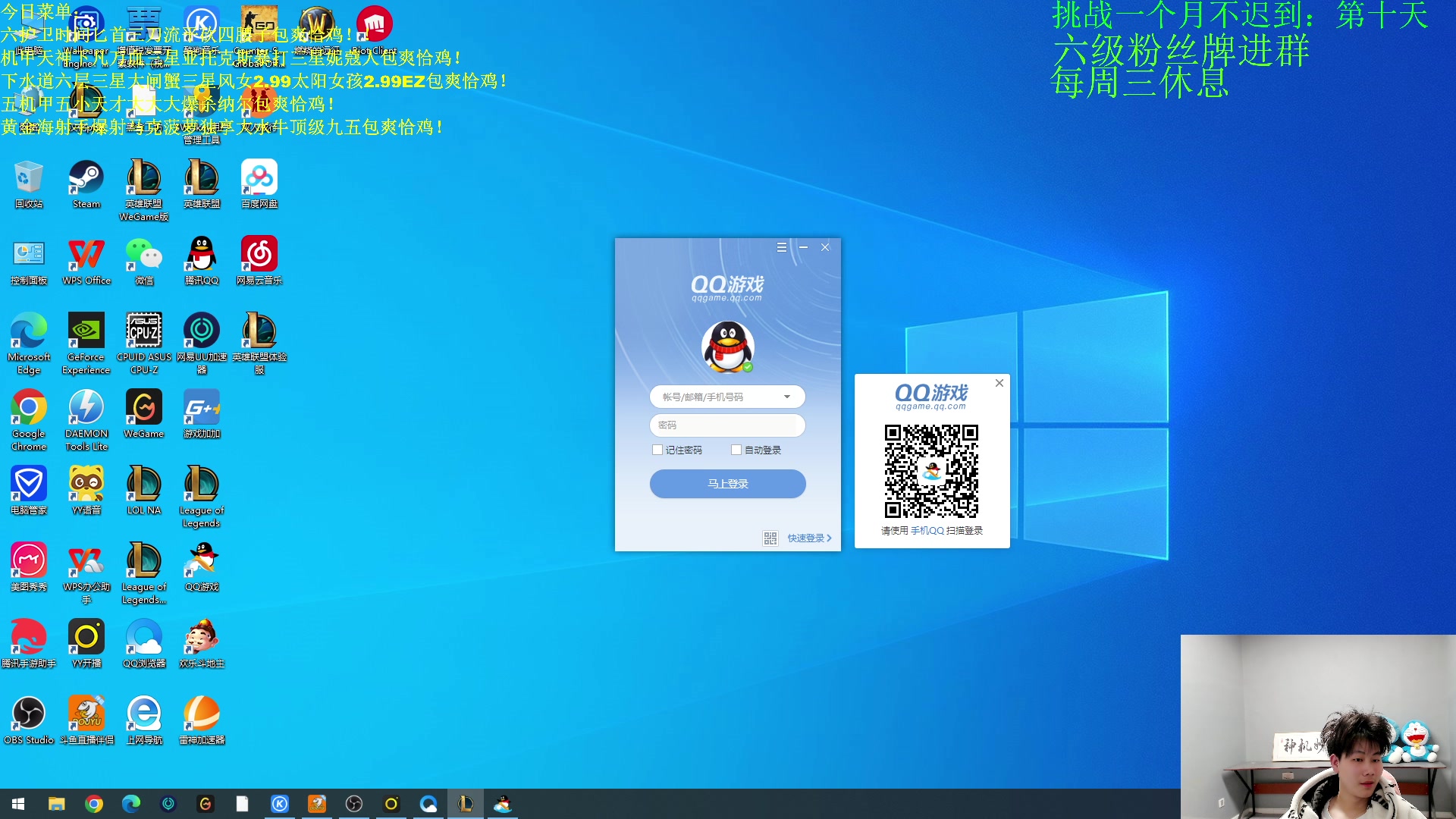Open 网易云音乐 from the desktop
The width and height of the screenshot is (1456, 819).
tap(259, 254)
